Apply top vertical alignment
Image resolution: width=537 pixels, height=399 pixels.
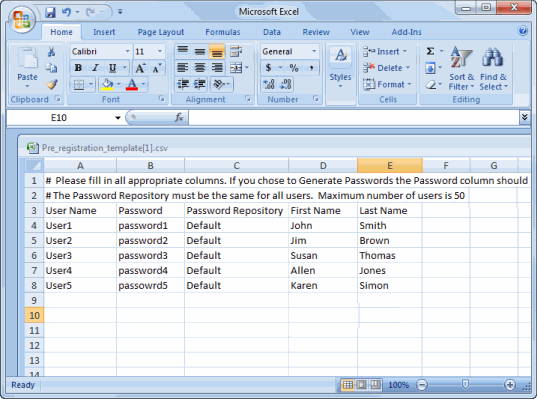[183, 51]
